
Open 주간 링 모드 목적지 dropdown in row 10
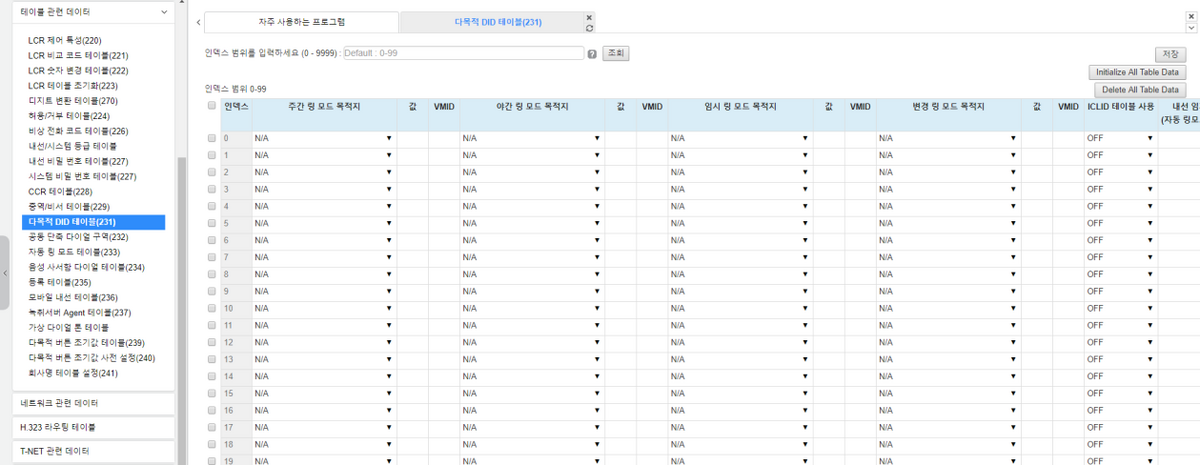pos(324,308)
